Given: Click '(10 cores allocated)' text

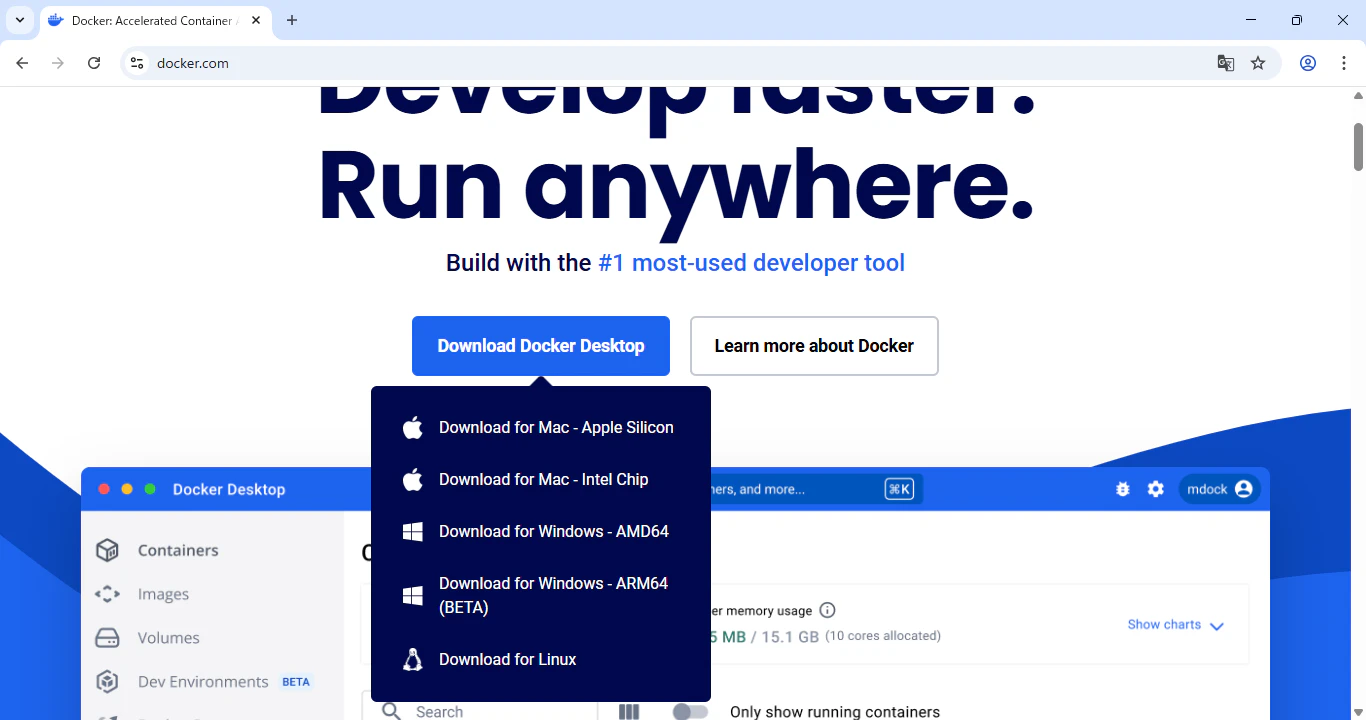Looking at the screenshot, I should pyautogui.click(x=883, y=636).
